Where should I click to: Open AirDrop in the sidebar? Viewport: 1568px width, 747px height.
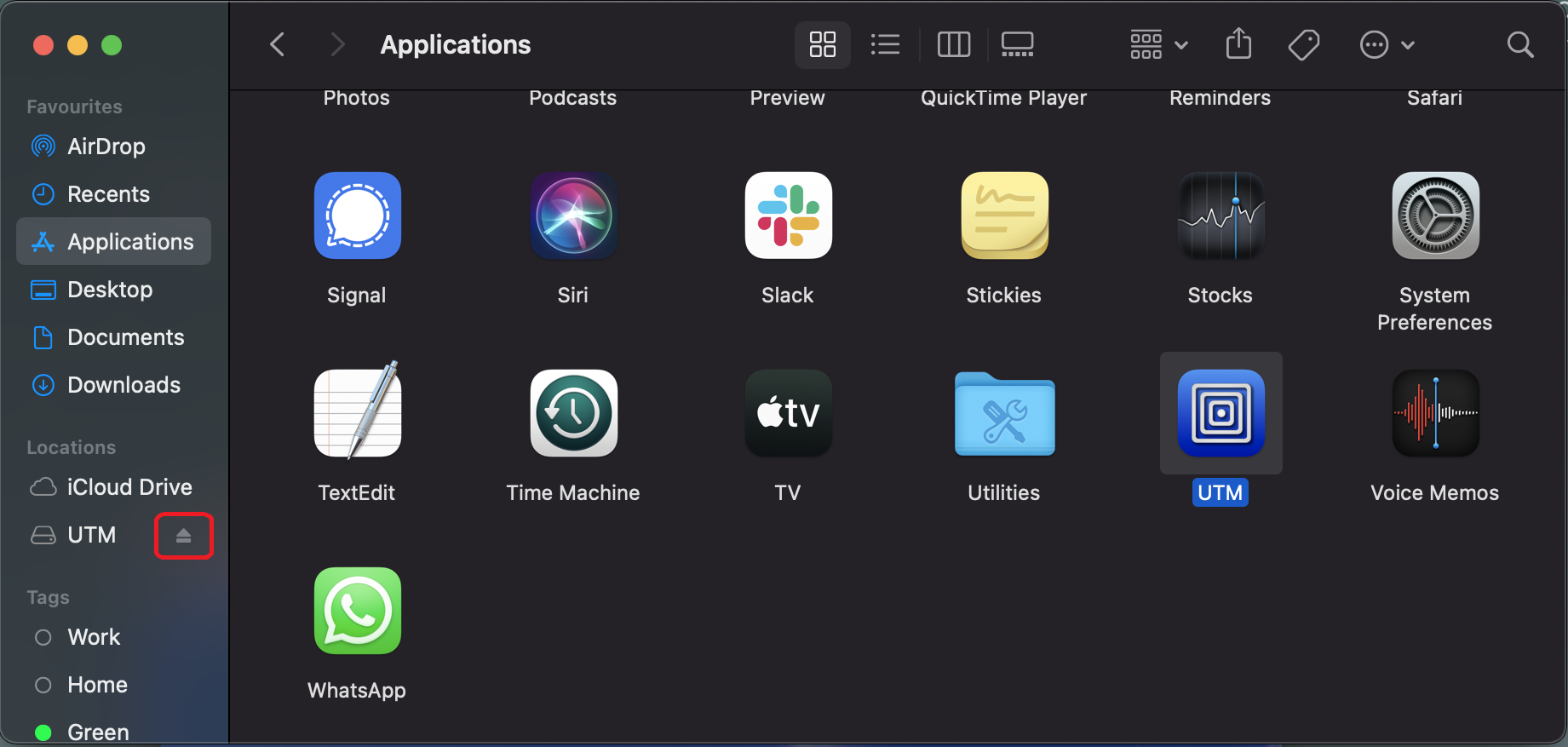[113, 147]
